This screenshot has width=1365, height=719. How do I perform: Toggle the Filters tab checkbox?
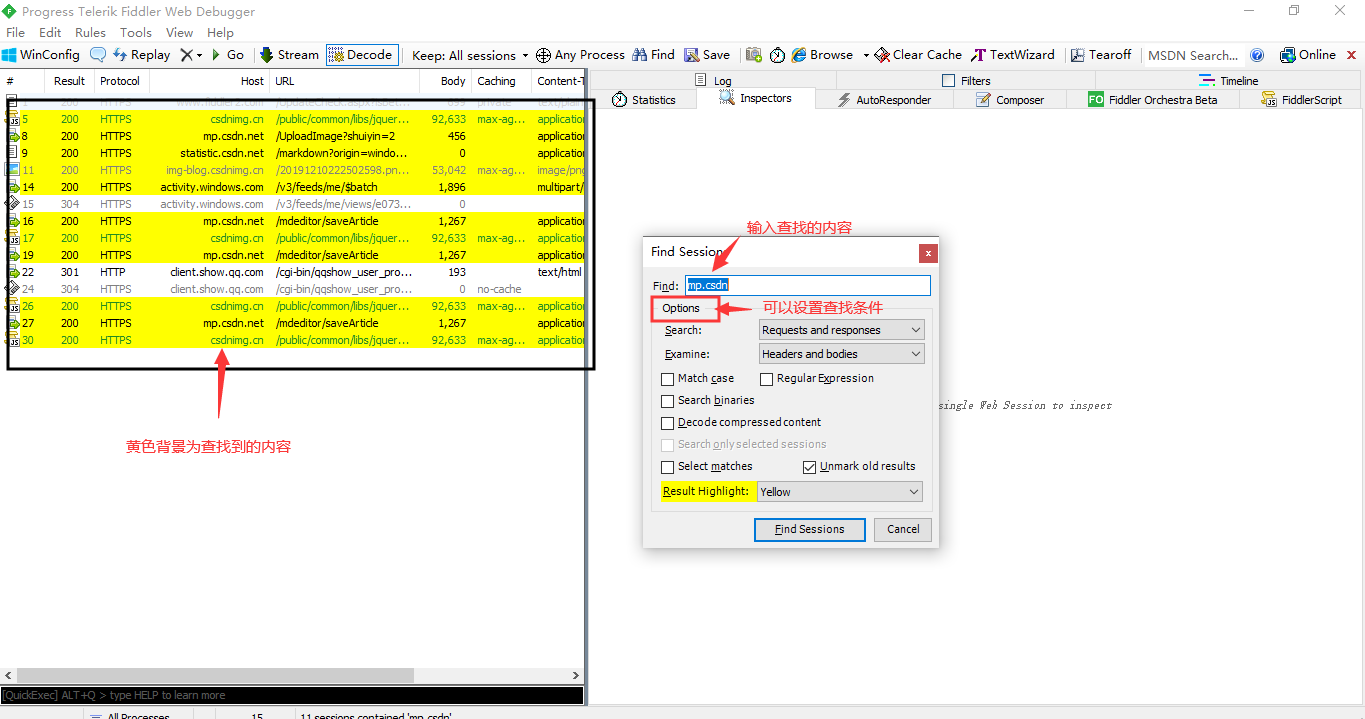click(949, 81)
